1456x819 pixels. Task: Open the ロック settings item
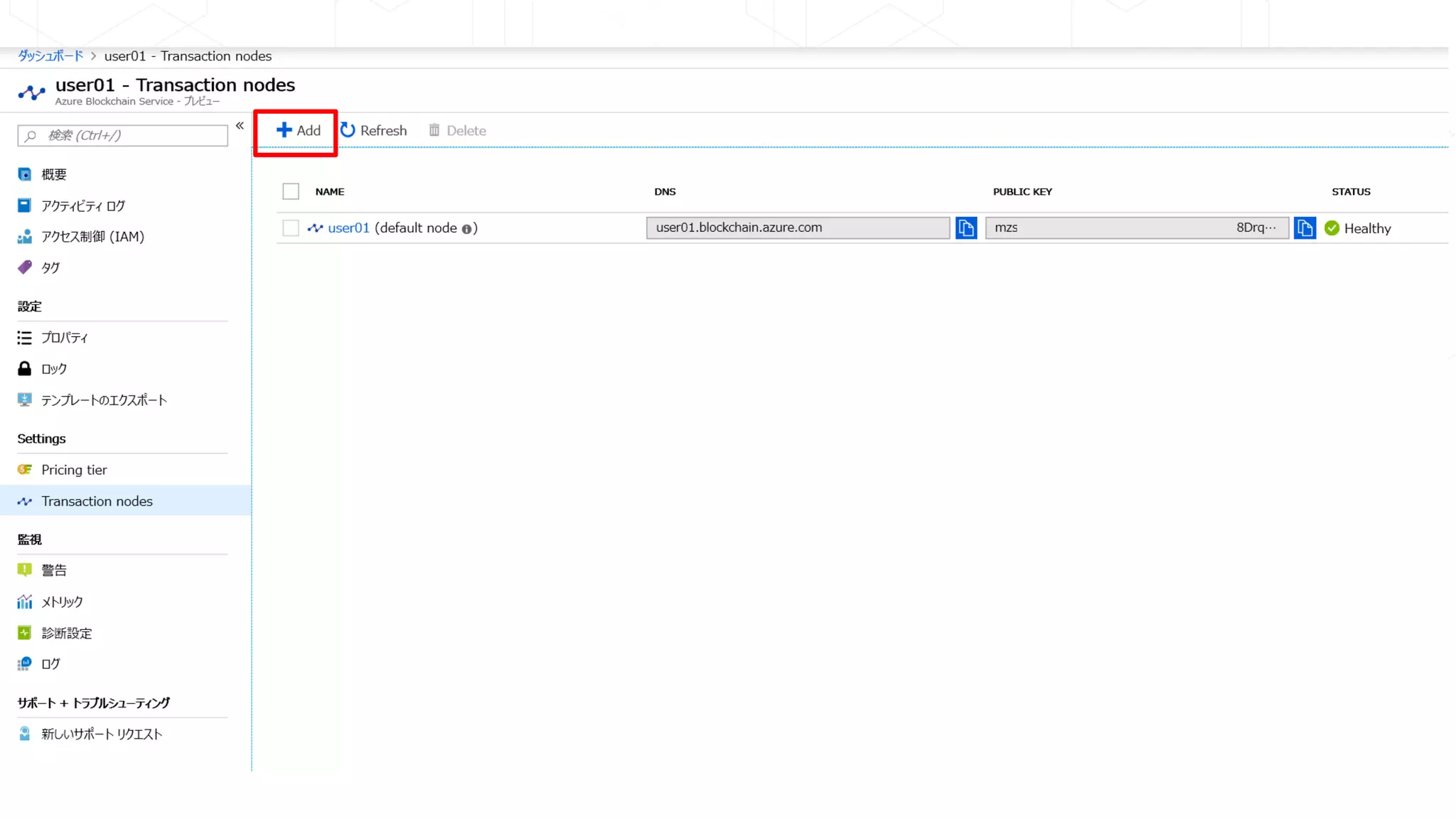click(x=54, y=369)
